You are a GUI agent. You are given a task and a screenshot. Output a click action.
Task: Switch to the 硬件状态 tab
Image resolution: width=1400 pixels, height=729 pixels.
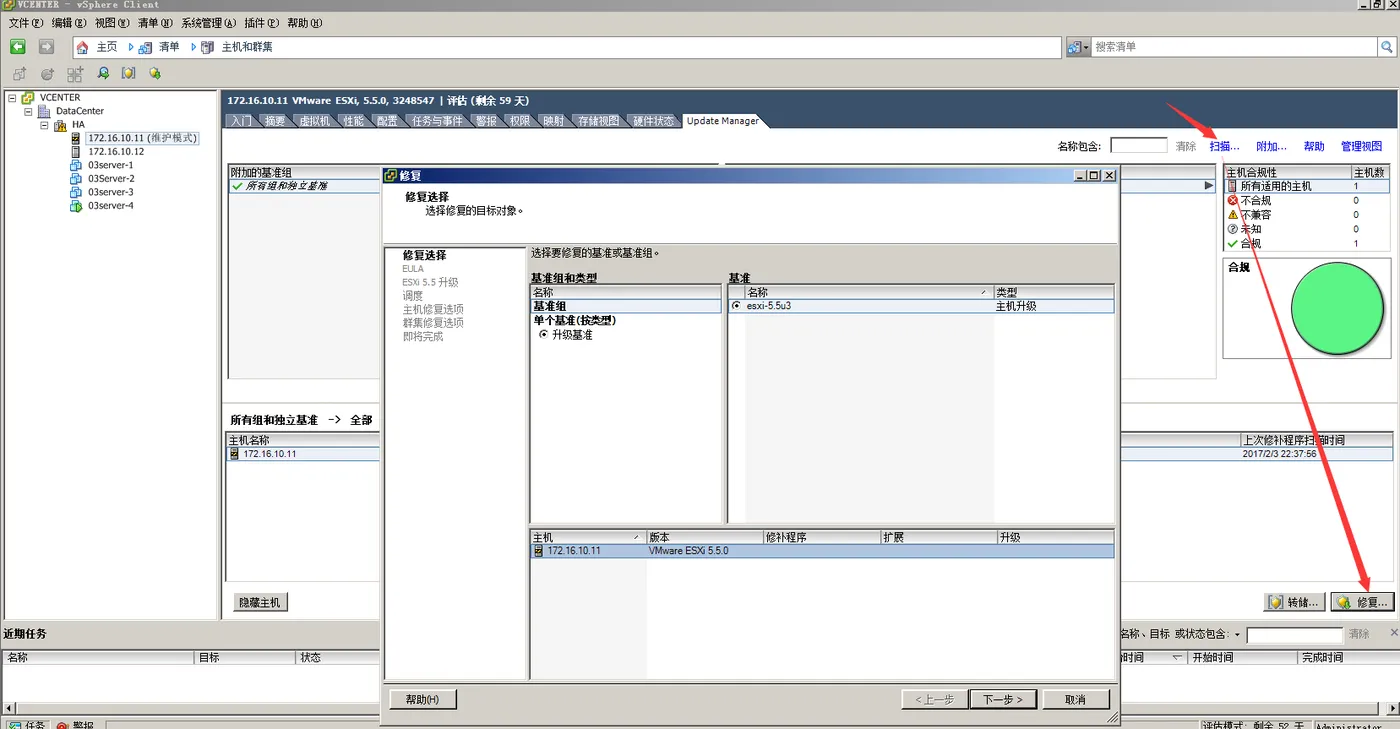pos(653,121)
